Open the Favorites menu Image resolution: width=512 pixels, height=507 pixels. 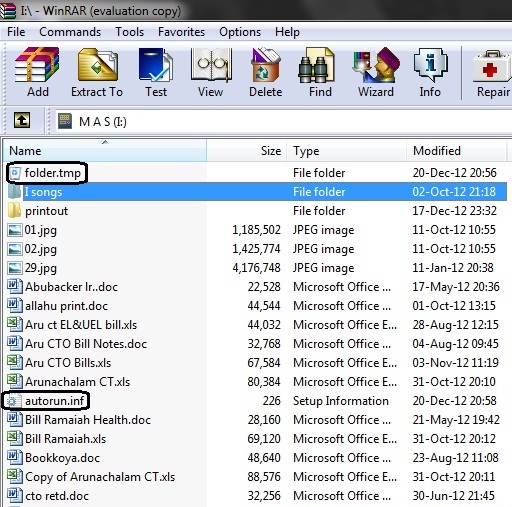[x=181, y=32]
